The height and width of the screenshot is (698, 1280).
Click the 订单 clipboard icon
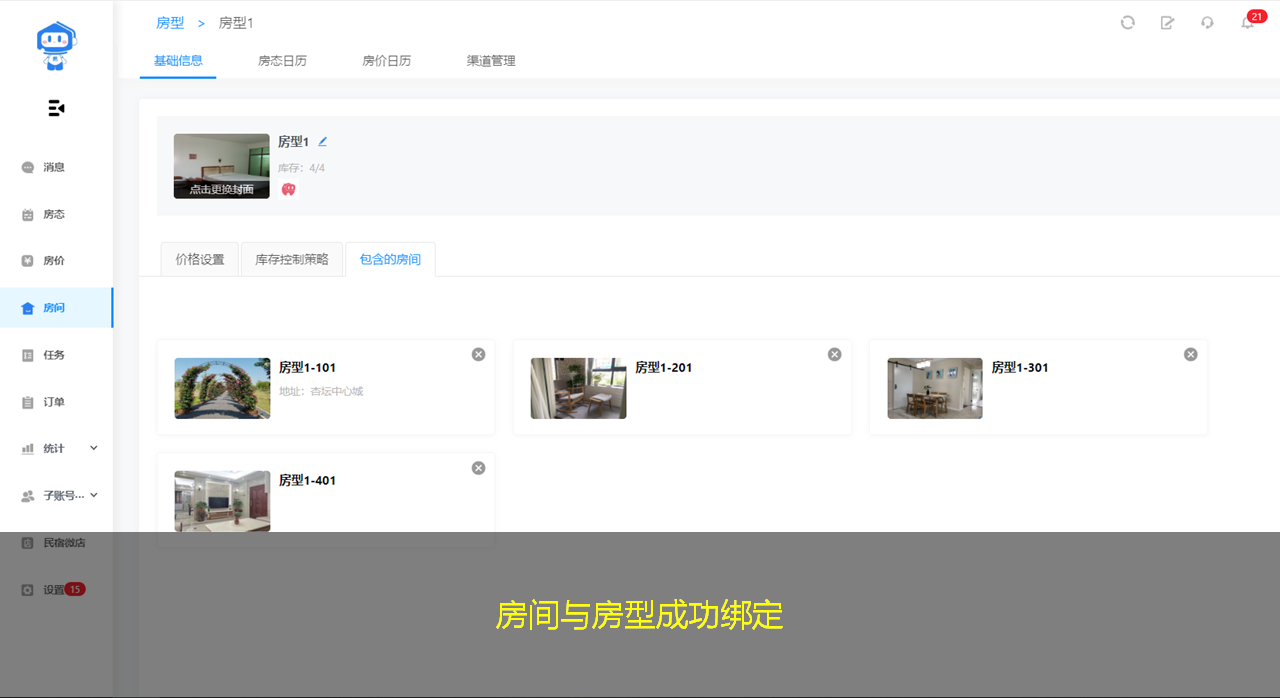pyautogui.click(x=28, y=402)
